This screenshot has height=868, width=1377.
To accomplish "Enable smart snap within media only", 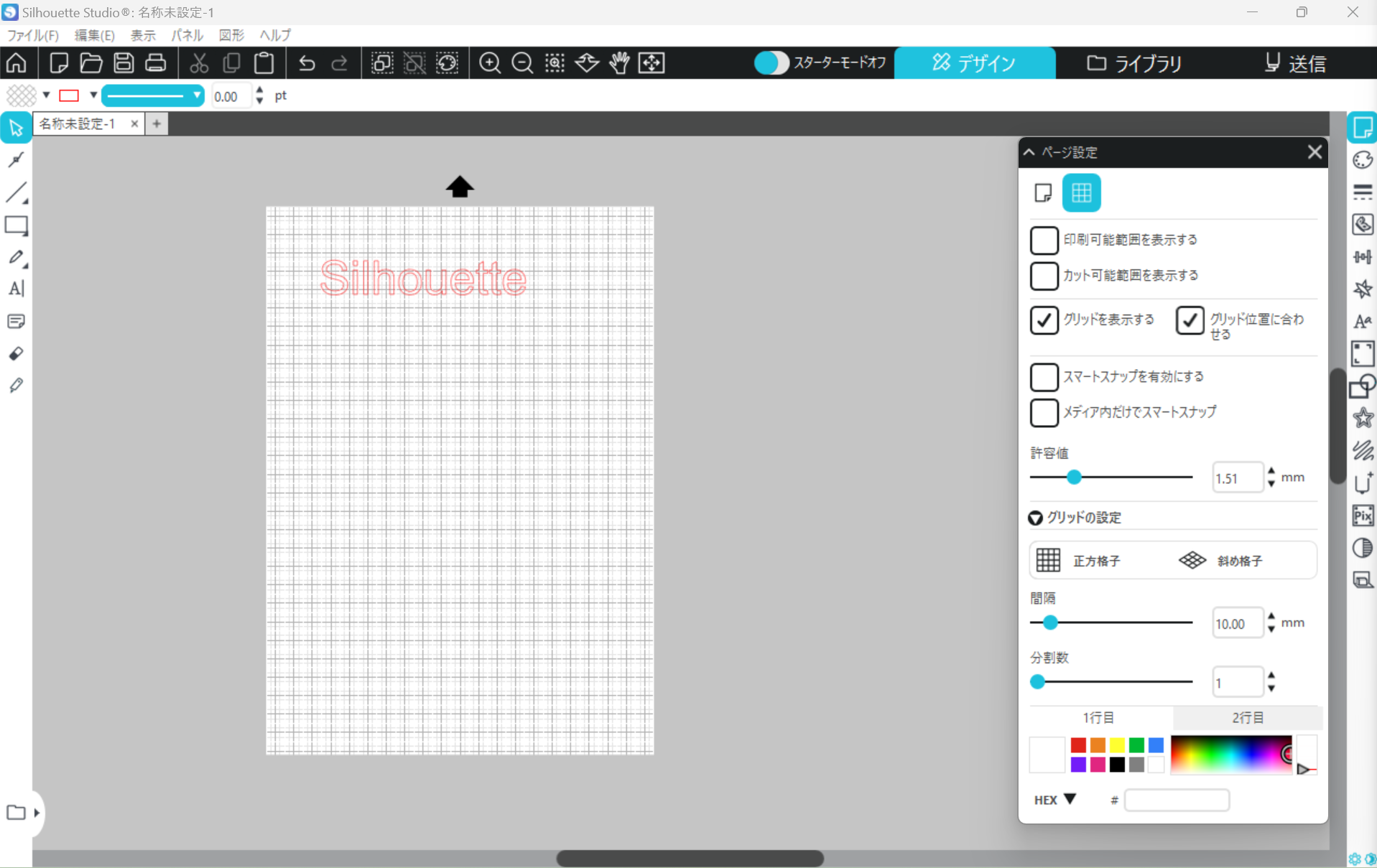I will 1044,413.
